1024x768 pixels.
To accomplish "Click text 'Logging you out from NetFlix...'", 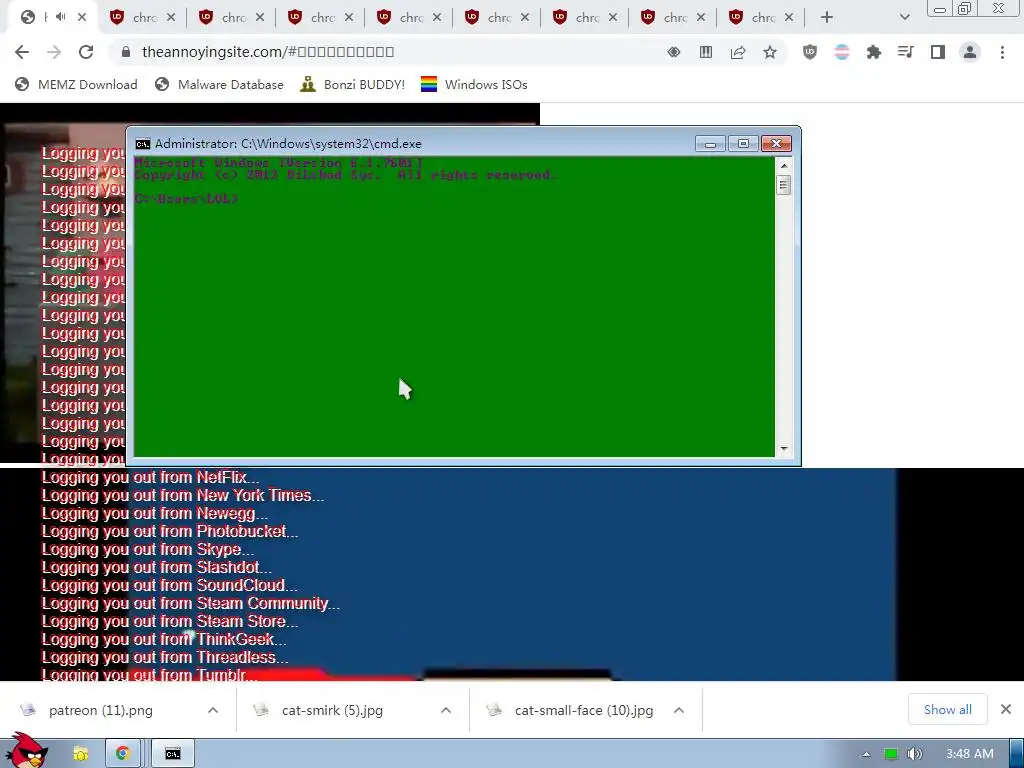I will [x=150, y=477].
